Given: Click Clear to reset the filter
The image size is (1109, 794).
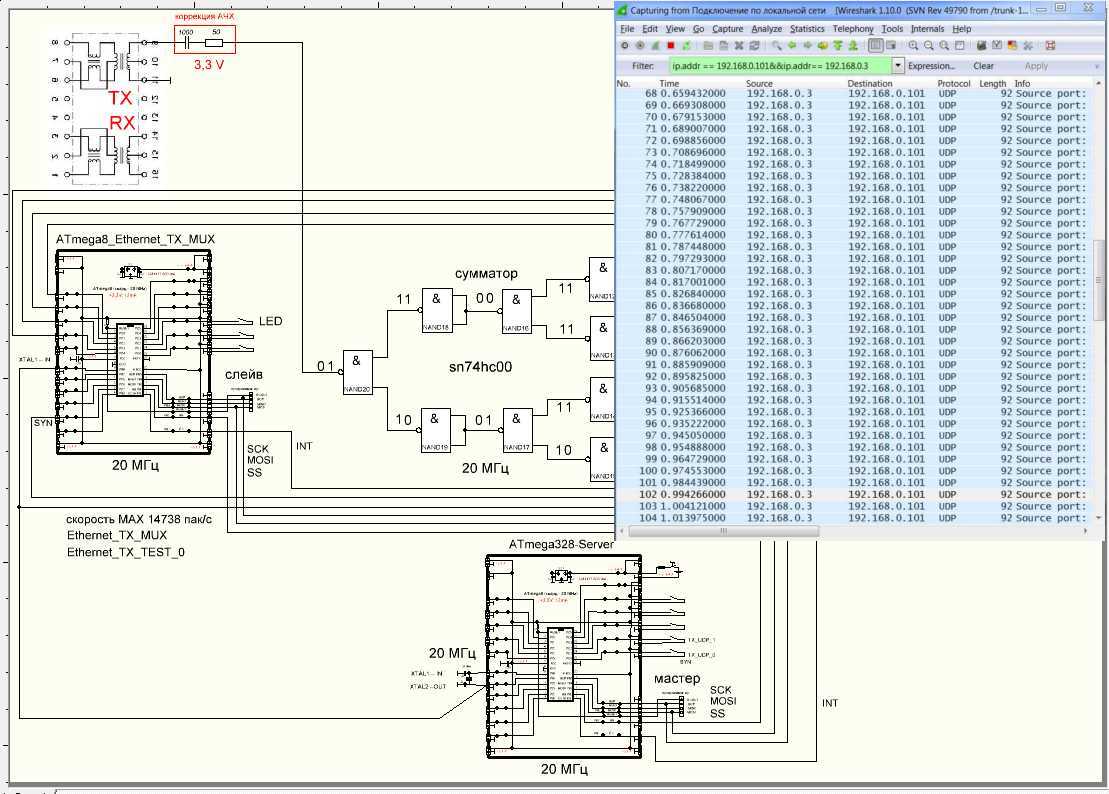Looking at the screenshot, I should [984, 66].
